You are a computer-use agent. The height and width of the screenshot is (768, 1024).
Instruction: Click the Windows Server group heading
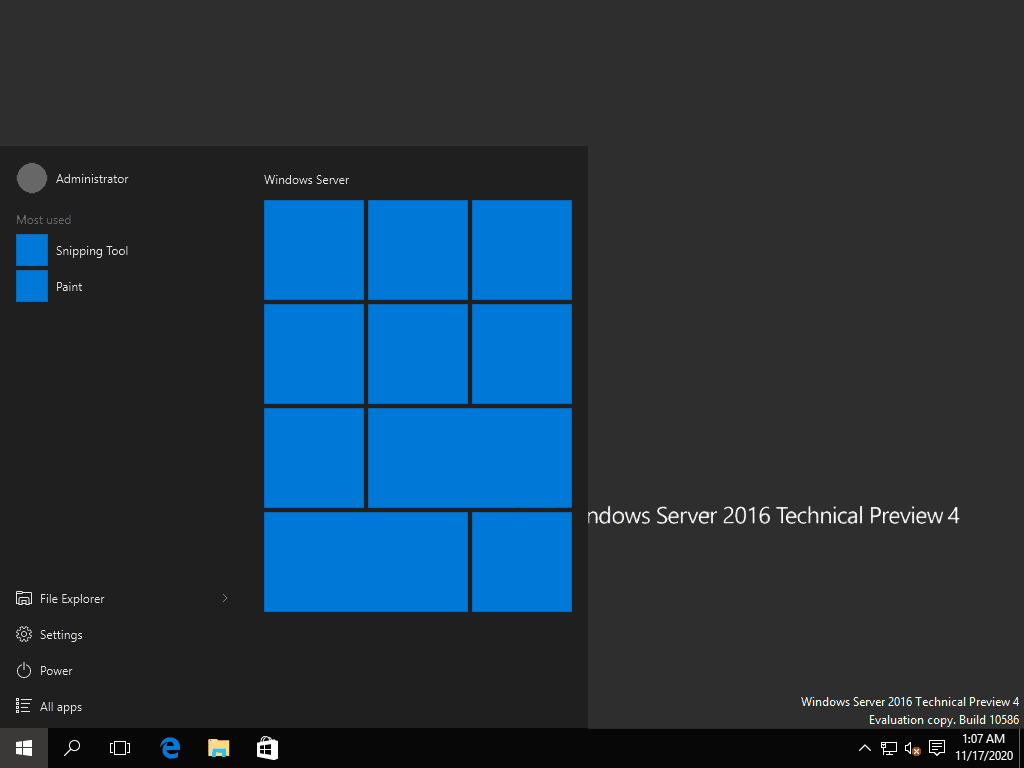click(305, 180)
